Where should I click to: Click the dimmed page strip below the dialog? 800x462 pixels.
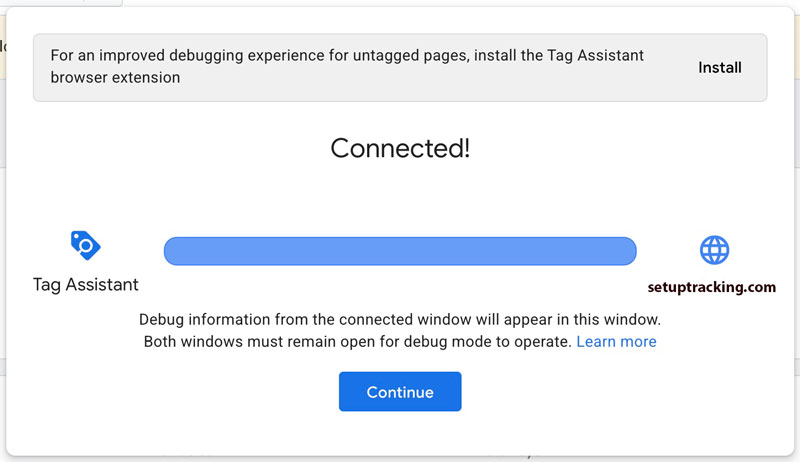(400, 458)
